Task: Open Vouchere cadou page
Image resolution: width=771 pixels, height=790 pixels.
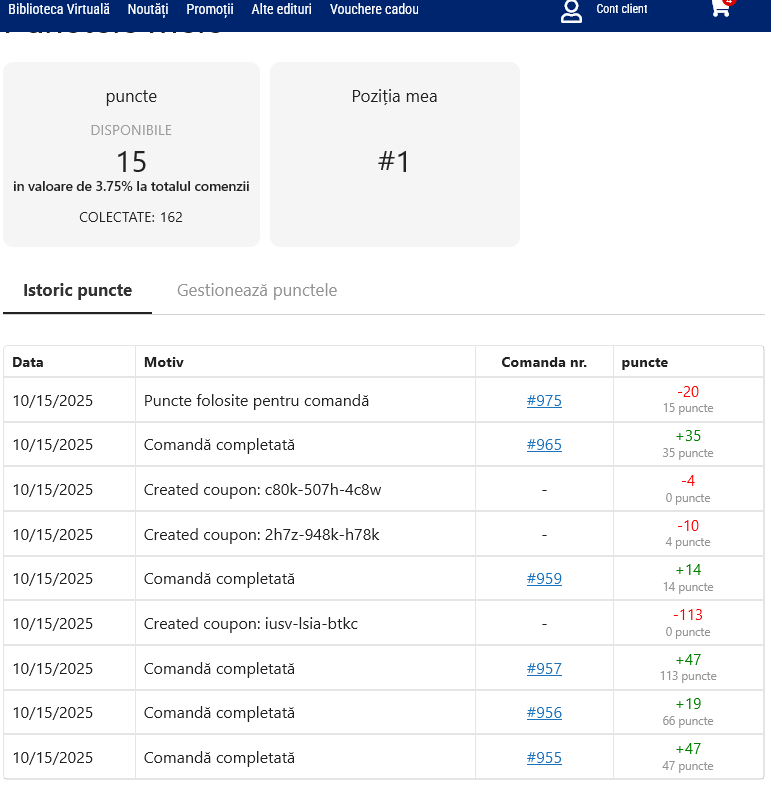Action: [374, 9]
